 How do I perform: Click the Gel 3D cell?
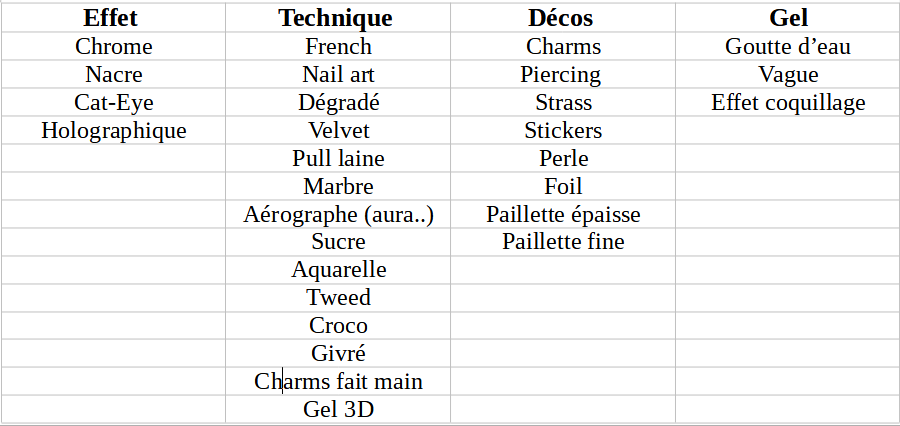point(338,410)
